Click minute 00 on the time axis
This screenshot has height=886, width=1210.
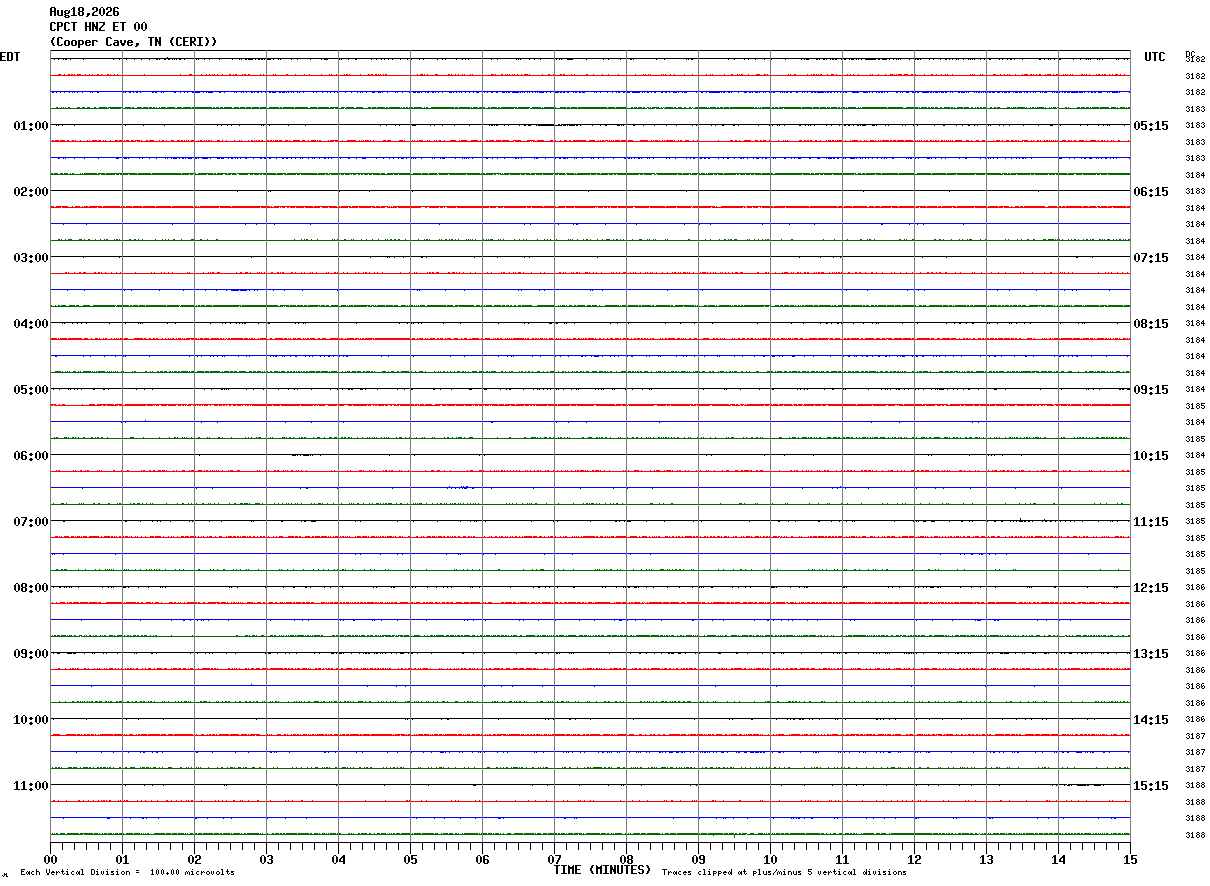pyautogui.click(x=51, y=859)
